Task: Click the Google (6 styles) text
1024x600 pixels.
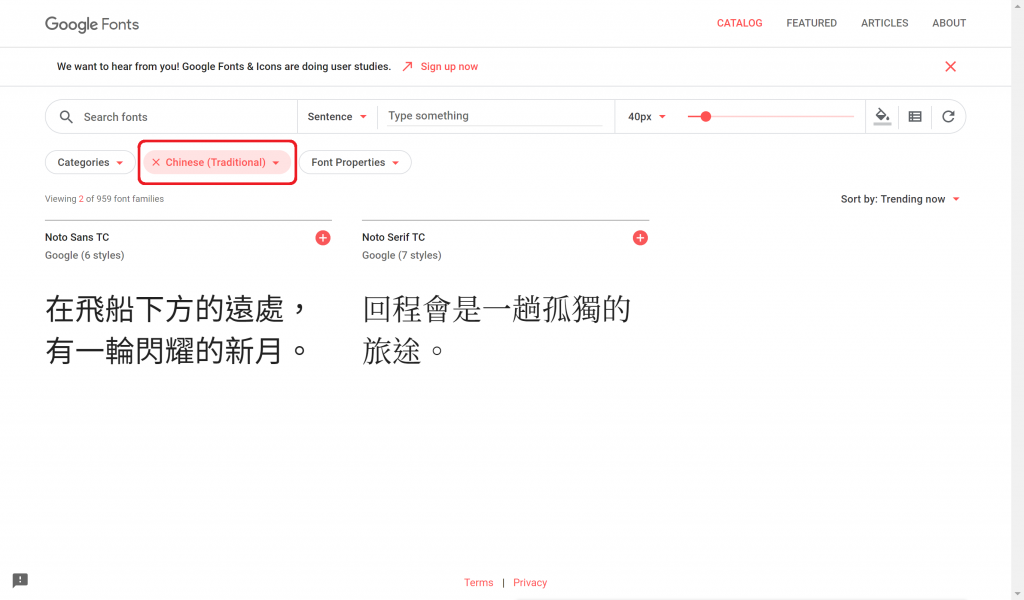Action: point(84,255)
